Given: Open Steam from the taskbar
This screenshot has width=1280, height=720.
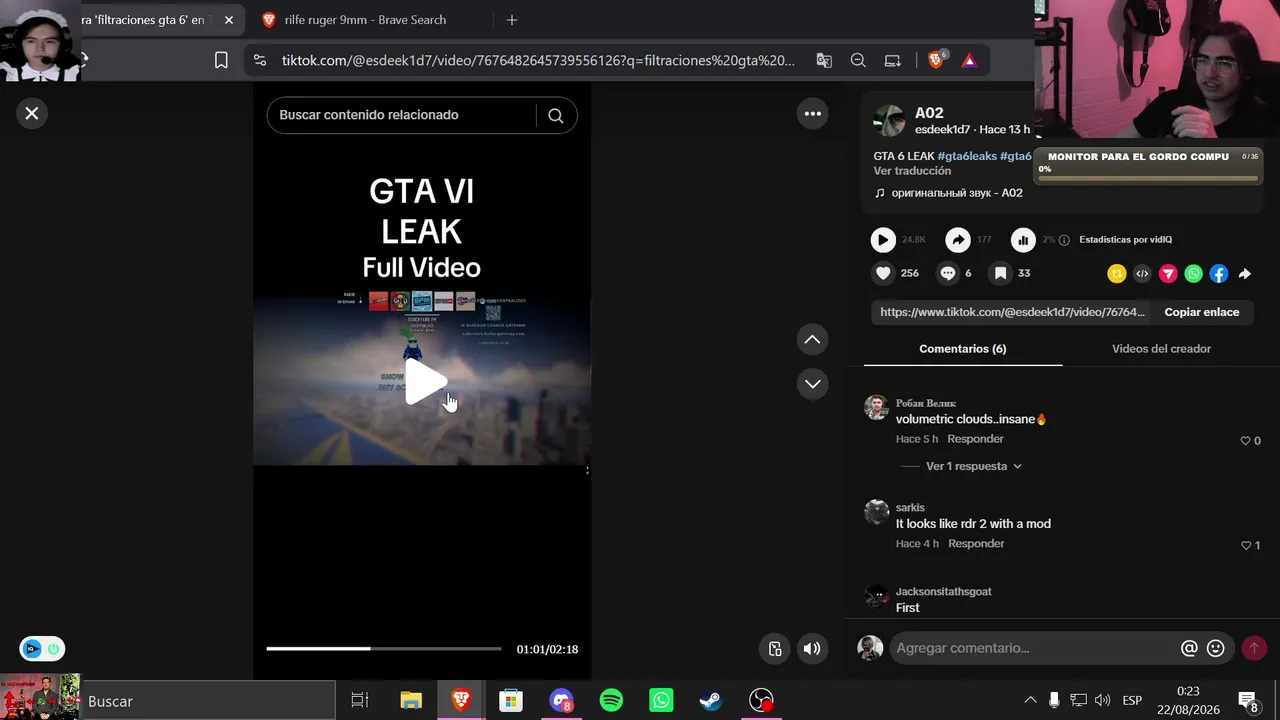Looking at the screenshot, I should (x=711, y=701).
